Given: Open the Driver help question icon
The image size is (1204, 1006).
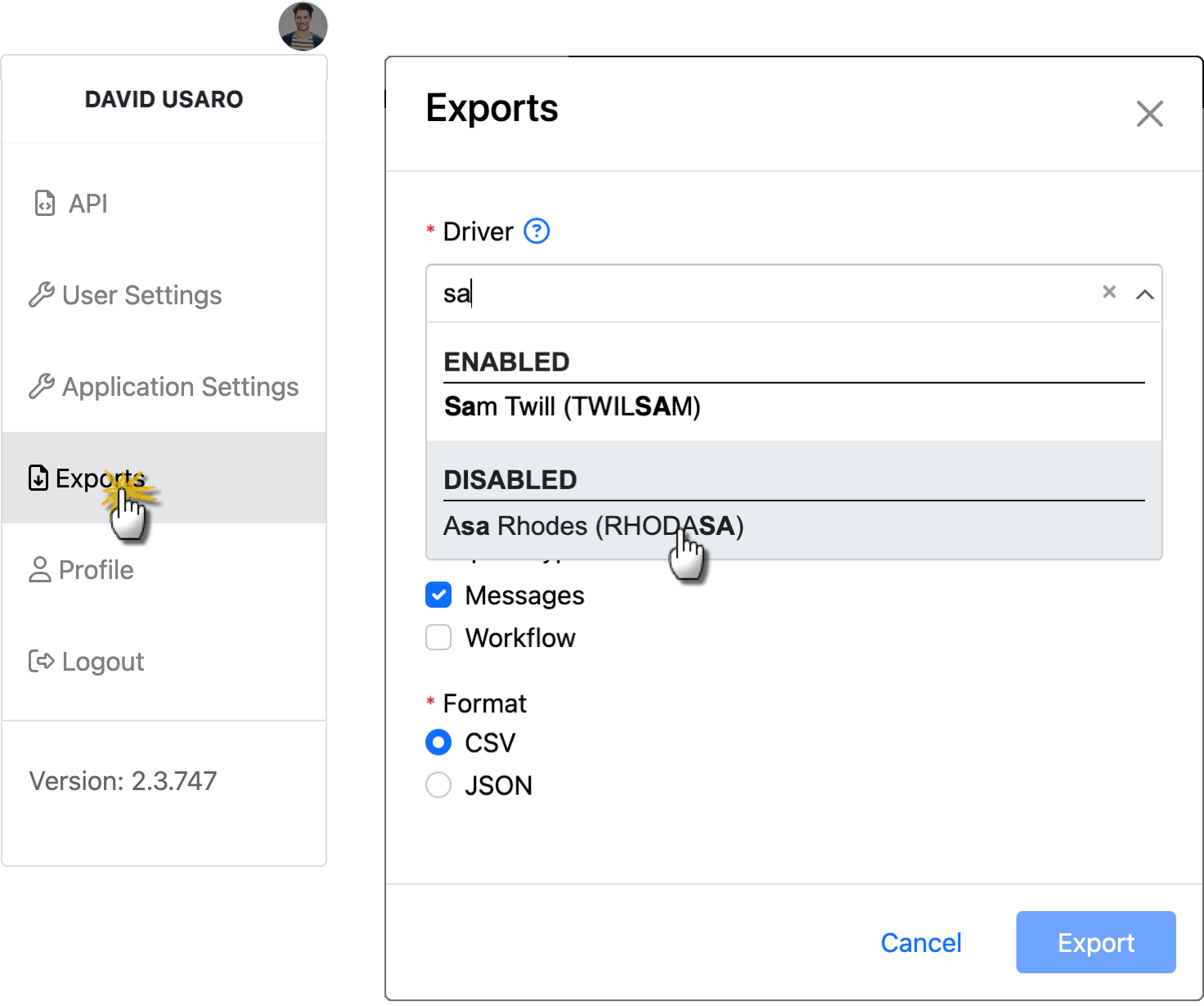Looking at the screenshot, I should [x=536, y=231].
